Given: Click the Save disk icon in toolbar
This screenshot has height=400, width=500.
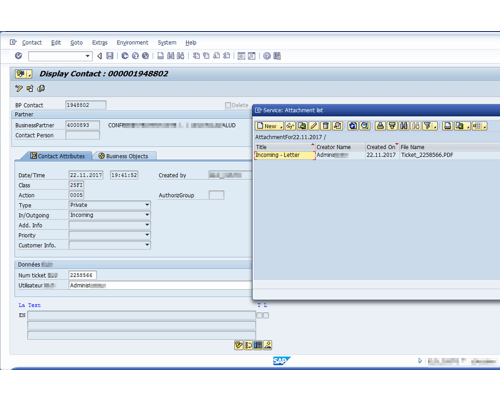Looking at the screenshot, I should (x=110, y=56).
